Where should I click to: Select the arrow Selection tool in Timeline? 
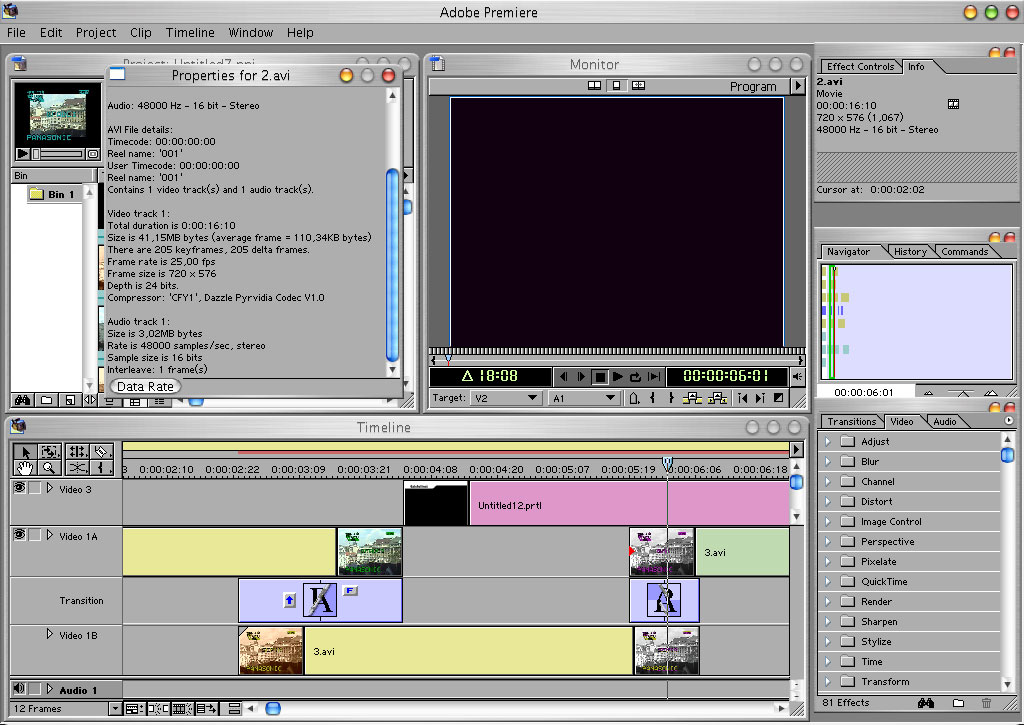point(25,451)
